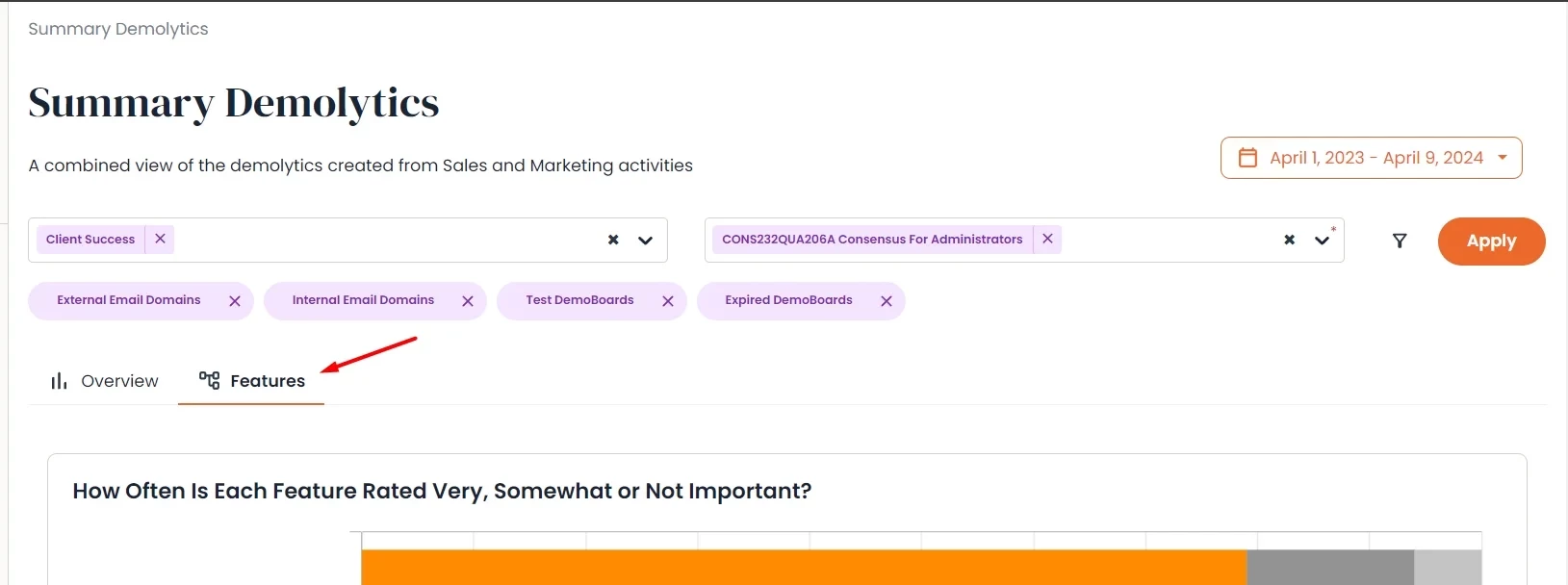Click the calendar icon in date picker
The height and width of the screenshot is (585, 1568).
pyautogui.click(x=1247, y=158)
